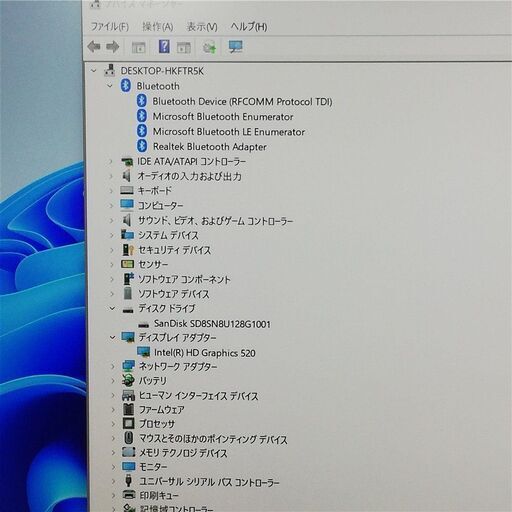The image size is (512, 512).
Task: Expand the プロセッサ category
Action: [x=113, y=424]
